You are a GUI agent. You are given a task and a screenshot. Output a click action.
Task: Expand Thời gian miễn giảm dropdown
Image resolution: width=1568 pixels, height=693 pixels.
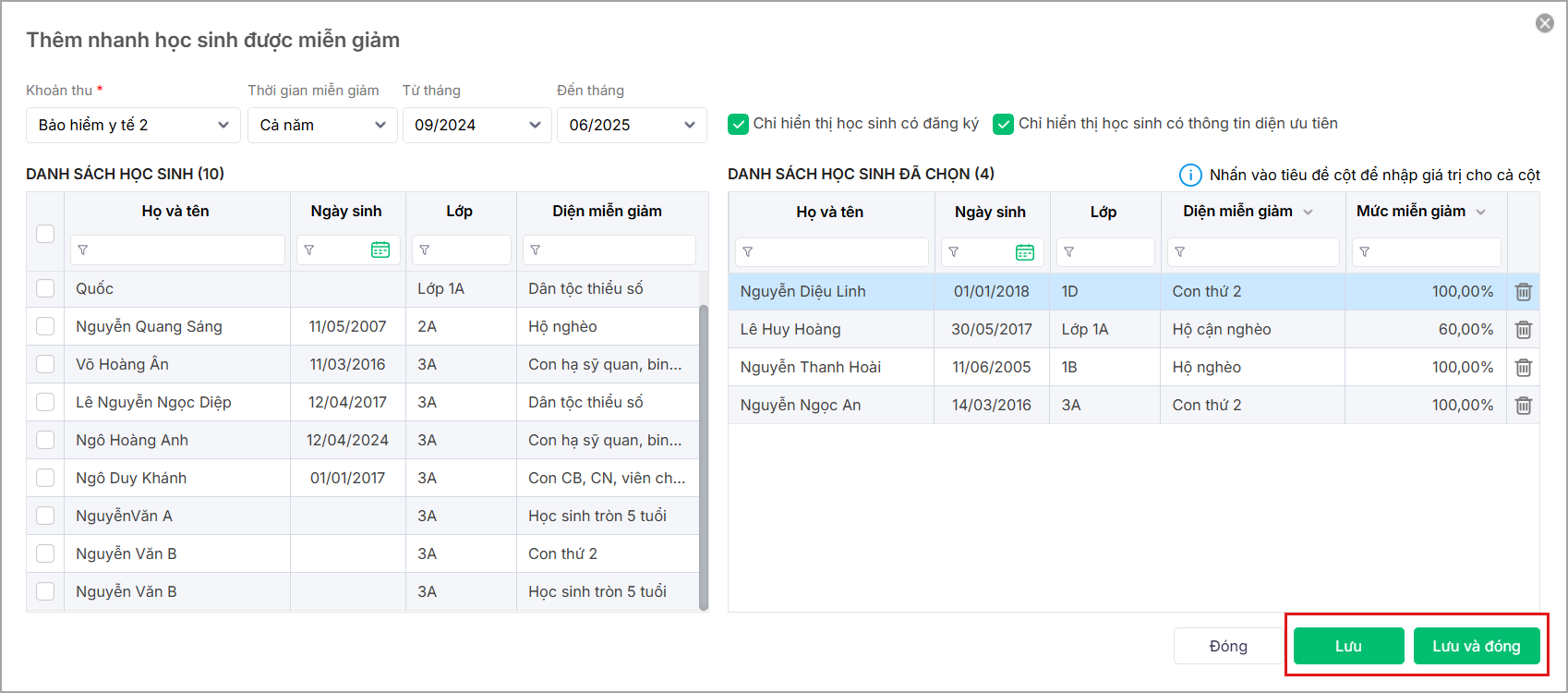tap(322, 125)
